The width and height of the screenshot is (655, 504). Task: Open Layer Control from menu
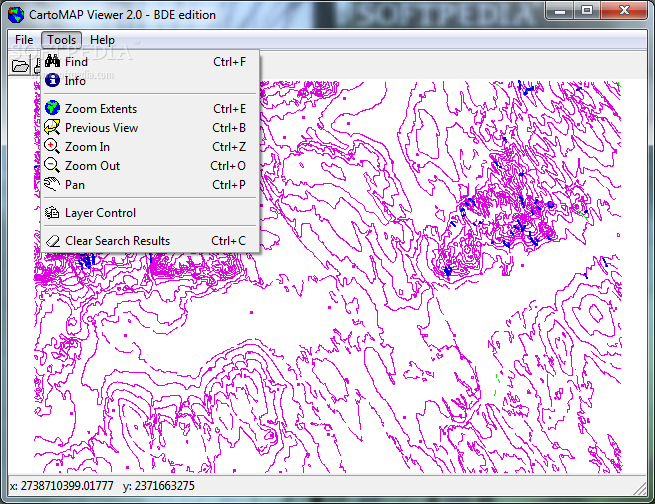coord(150,213)
